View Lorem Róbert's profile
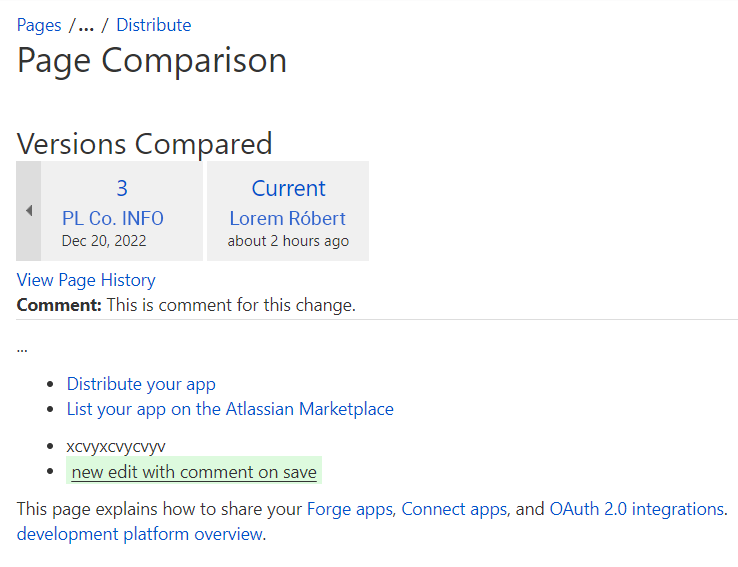Screen dimensions: 738x567 point(287,218)
